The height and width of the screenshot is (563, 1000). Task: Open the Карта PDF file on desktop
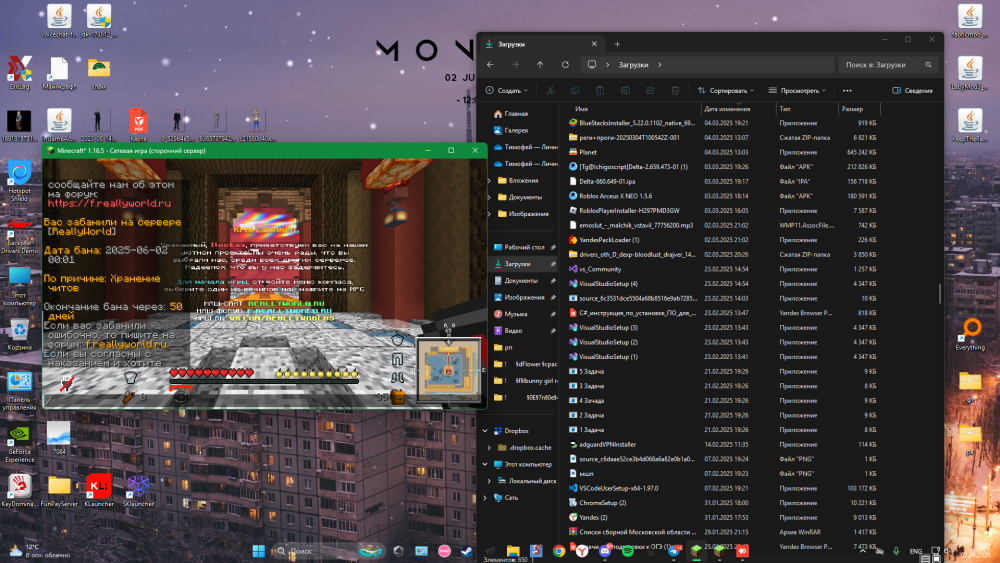click(x=138, y=124)
